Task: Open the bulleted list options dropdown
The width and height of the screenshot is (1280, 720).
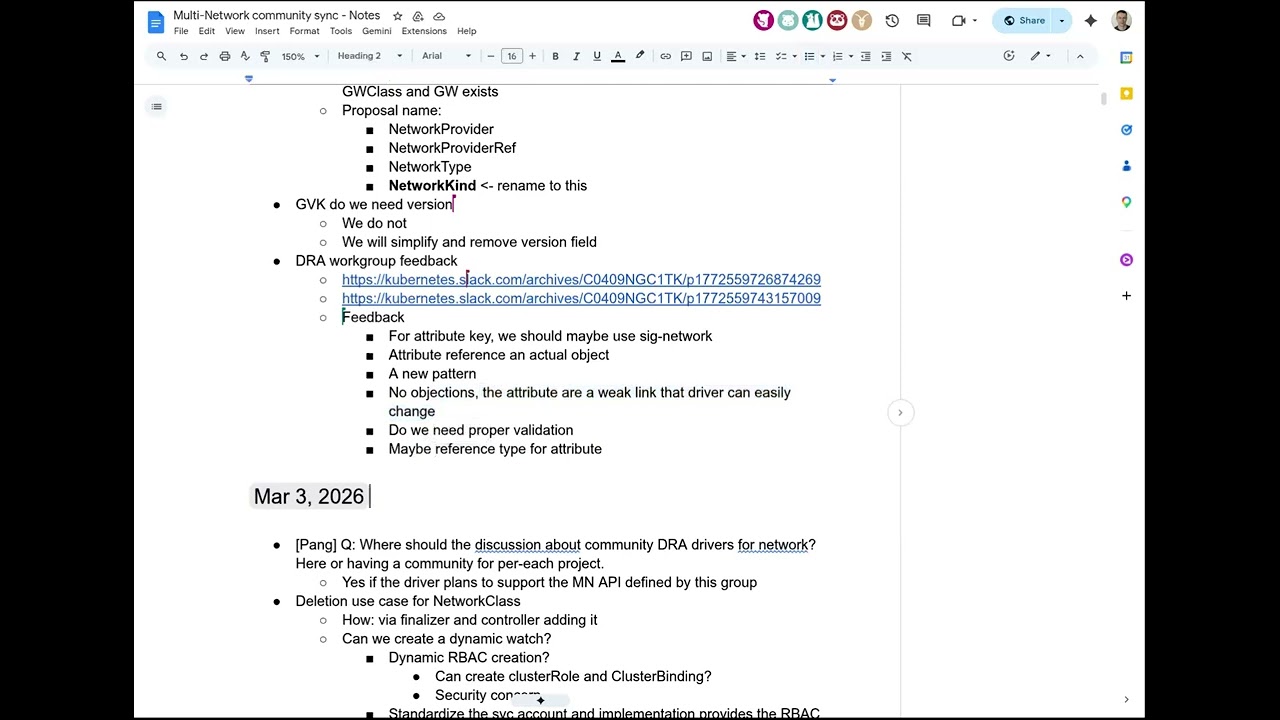Action: [x=813, y=56]
